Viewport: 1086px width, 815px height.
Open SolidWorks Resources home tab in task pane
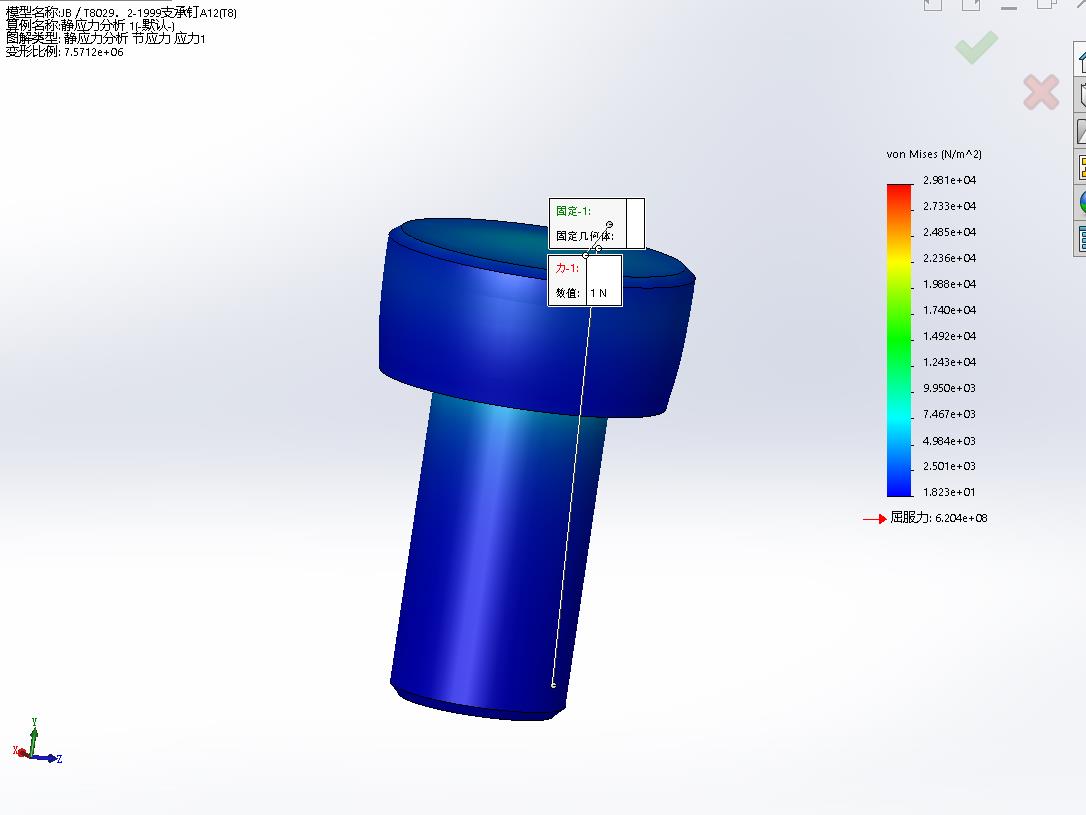tap(1080, 60)
